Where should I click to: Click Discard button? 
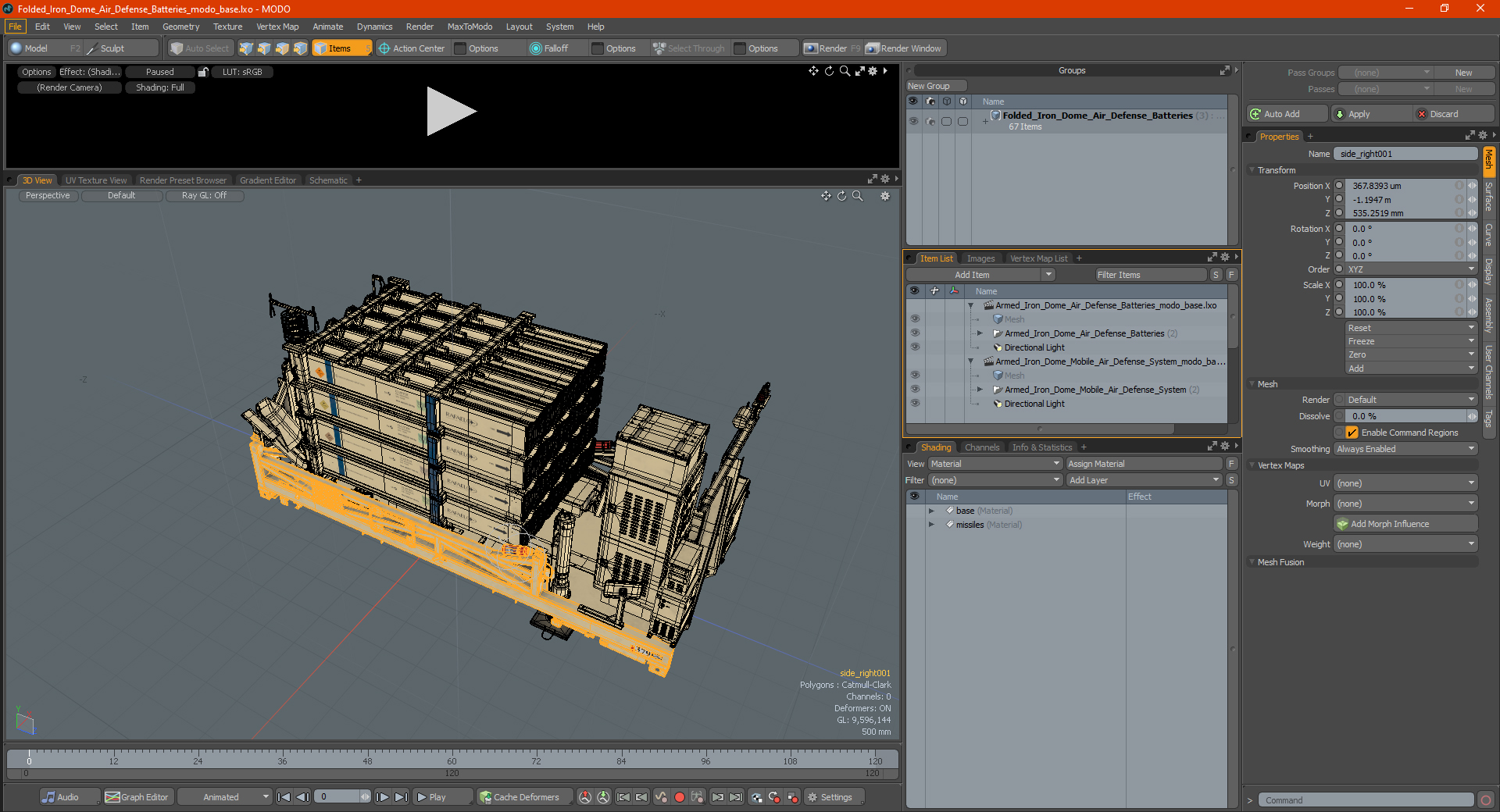click(x=1454, y=114)
